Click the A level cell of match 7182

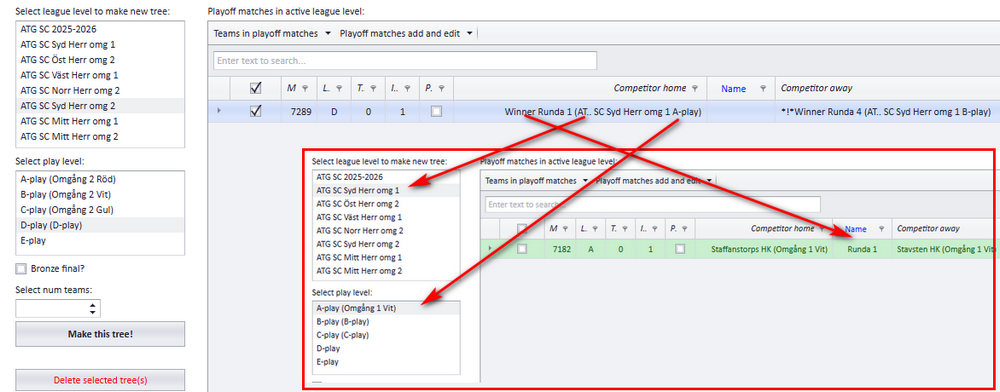(x=591, y=249)
